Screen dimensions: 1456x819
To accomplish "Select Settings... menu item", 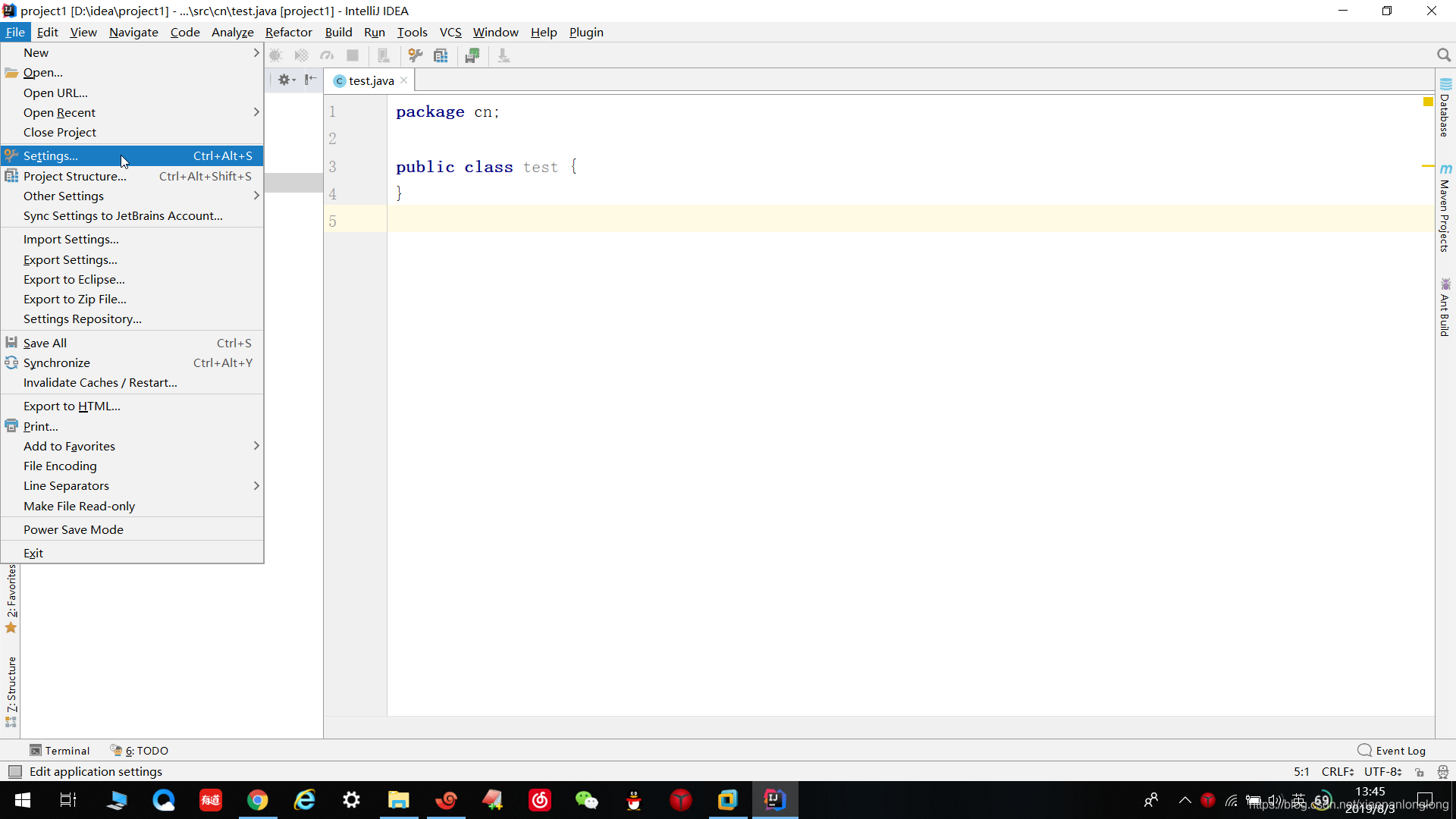I will 132,155.
